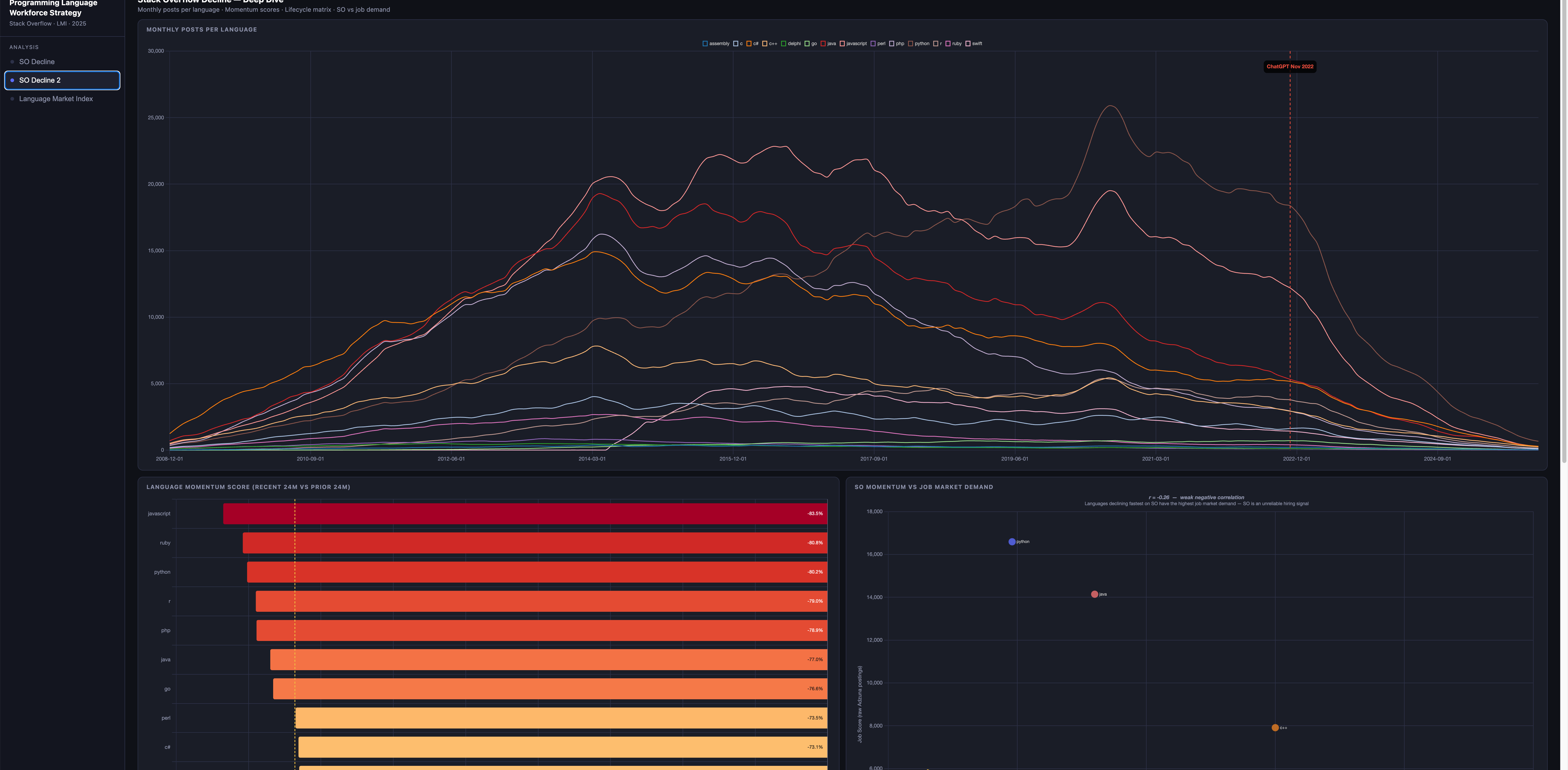The image size is (1568, 770).
Task: Click the 'MONTHLY POSTS PER LANGUAGE' heading
Action: pyautogui.click(x=201, y=30)
